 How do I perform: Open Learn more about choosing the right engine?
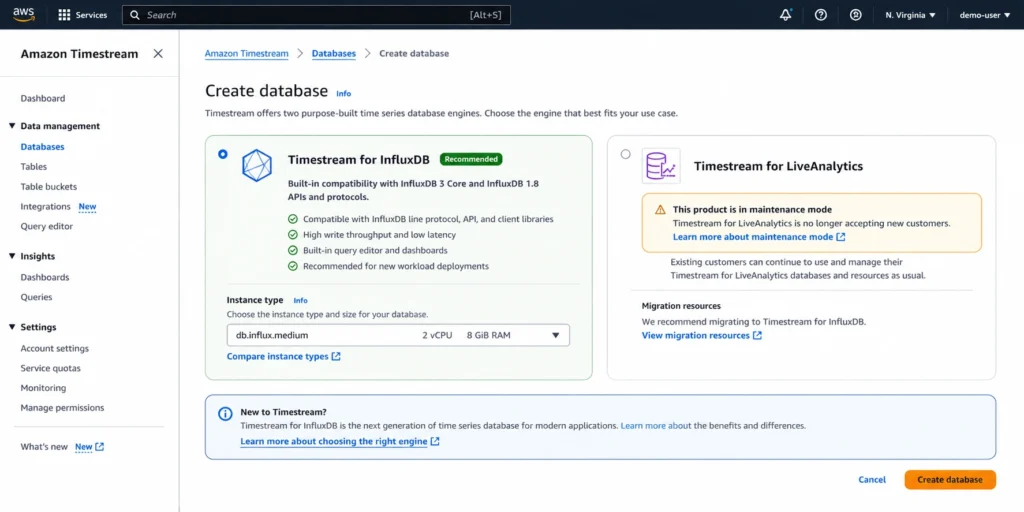(x=334, y=441)
